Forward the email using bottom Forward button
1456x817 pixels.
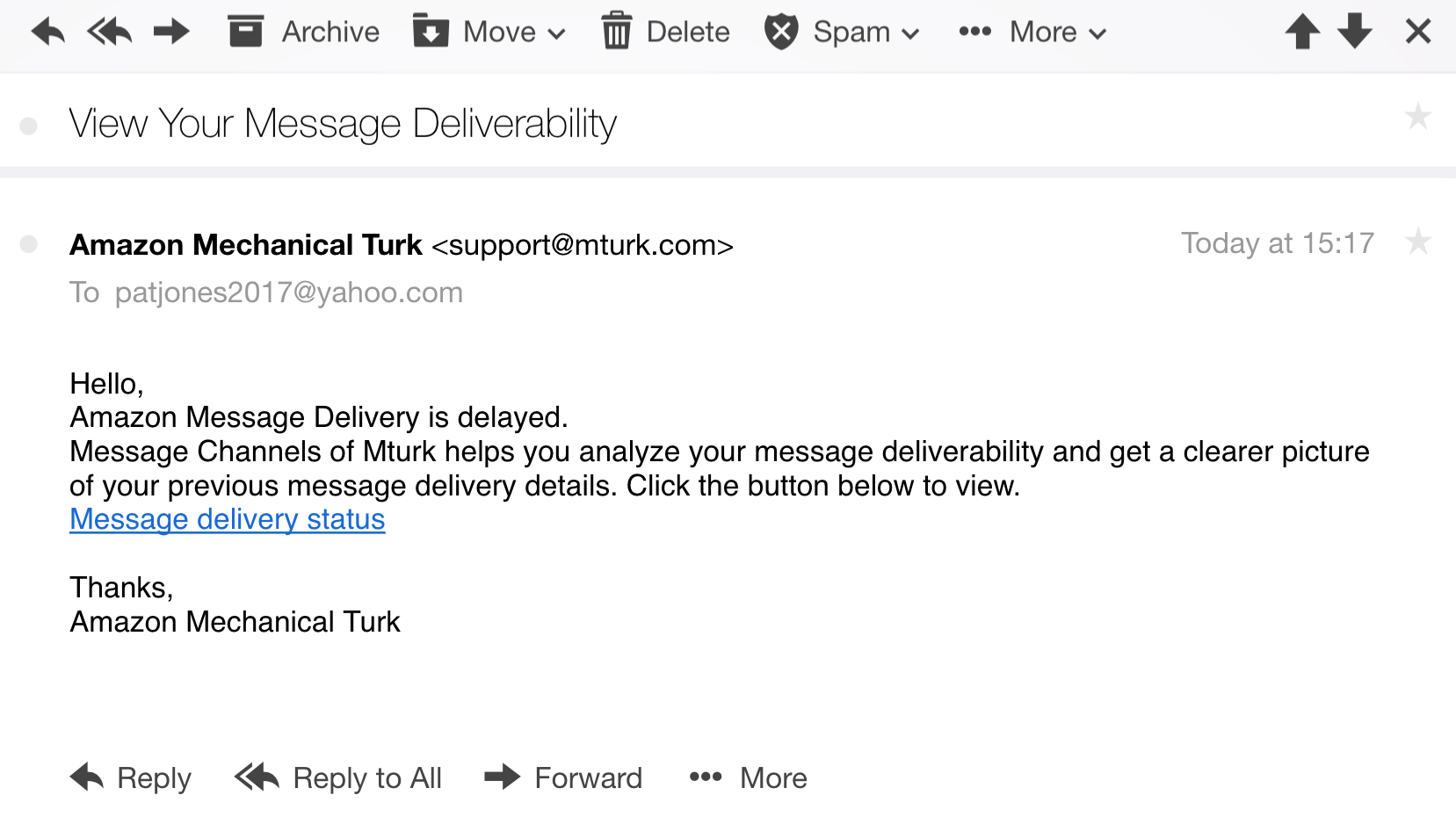(563, 777)
